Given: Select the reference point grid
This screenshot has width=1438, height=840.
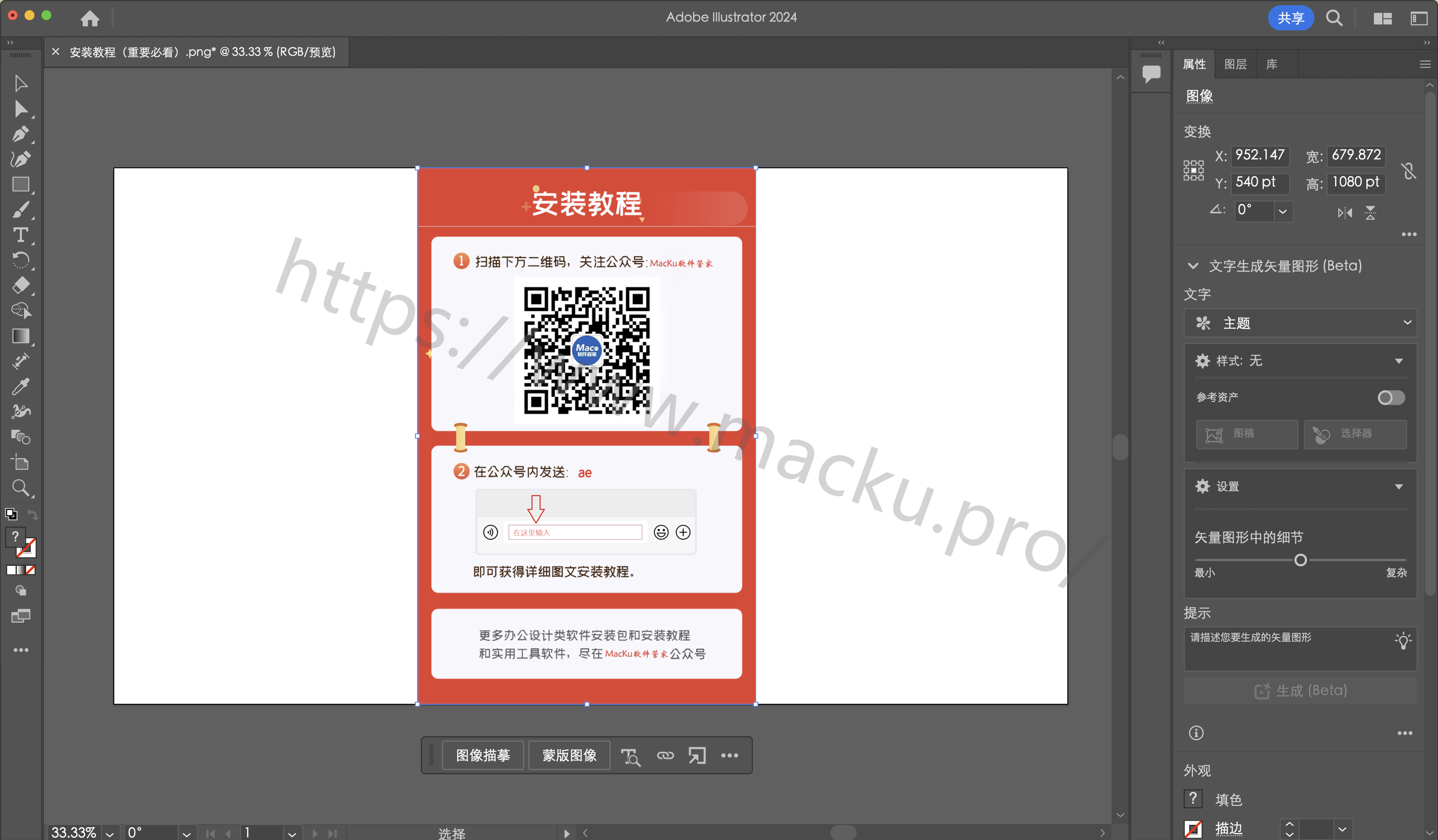Looking at the screenshot, I should click(1193, 170).
